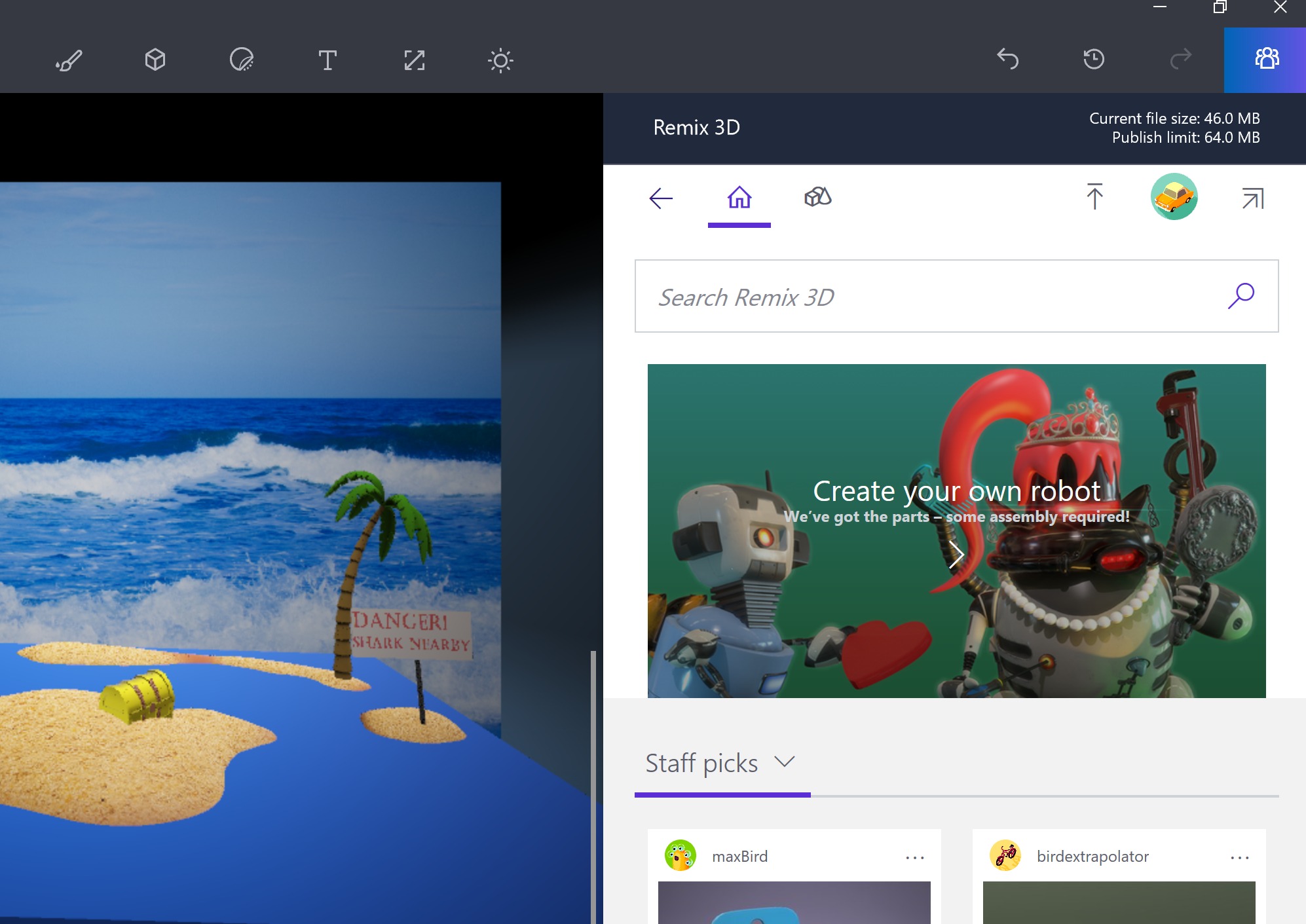Click the pop-out arrow icon
The image size is (1306, 924).
coord(1252,198)
